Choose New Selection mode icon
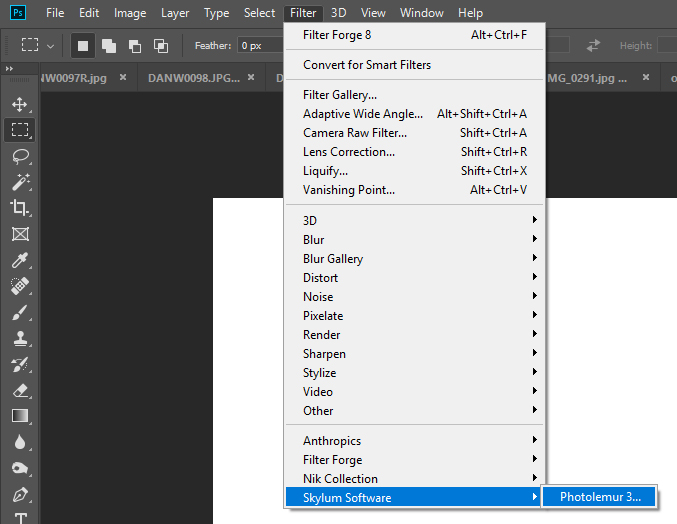The width and height of the screenshot is (677, 524). (83, 46)
